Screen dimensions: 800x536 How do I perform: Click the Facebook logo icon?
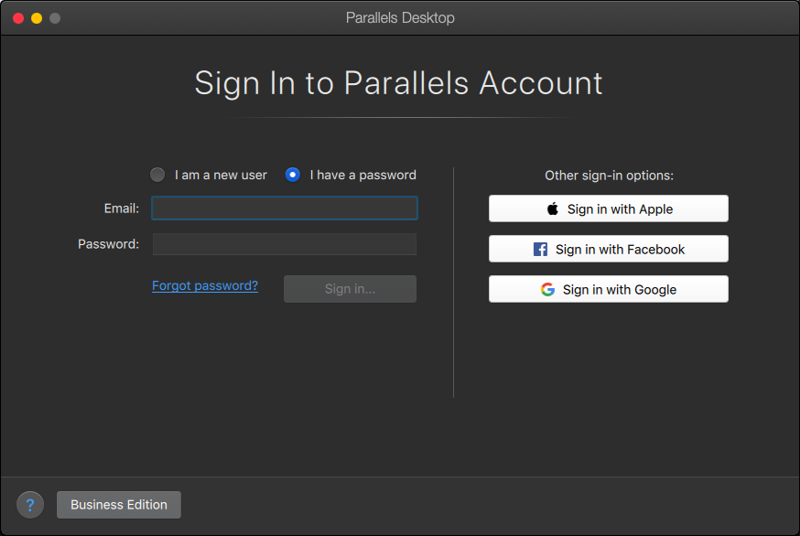[x=540, y=249]
